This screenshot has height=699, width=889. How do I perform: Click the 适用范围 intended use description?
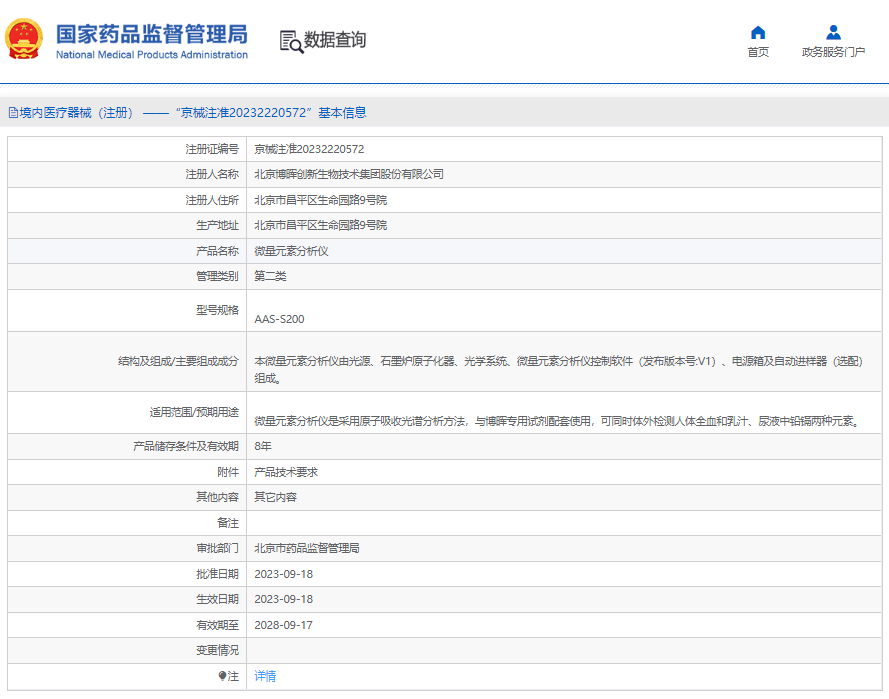(558, 421)
